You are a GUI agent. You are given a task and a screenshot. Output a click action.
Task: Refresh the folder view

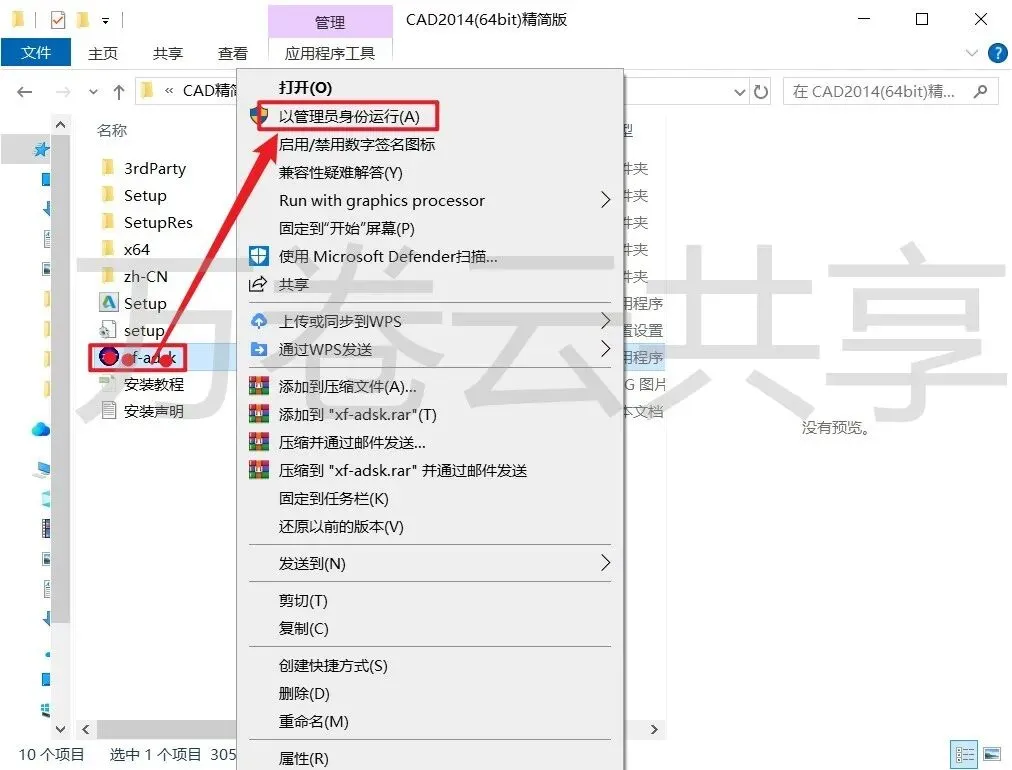(761, 92)
